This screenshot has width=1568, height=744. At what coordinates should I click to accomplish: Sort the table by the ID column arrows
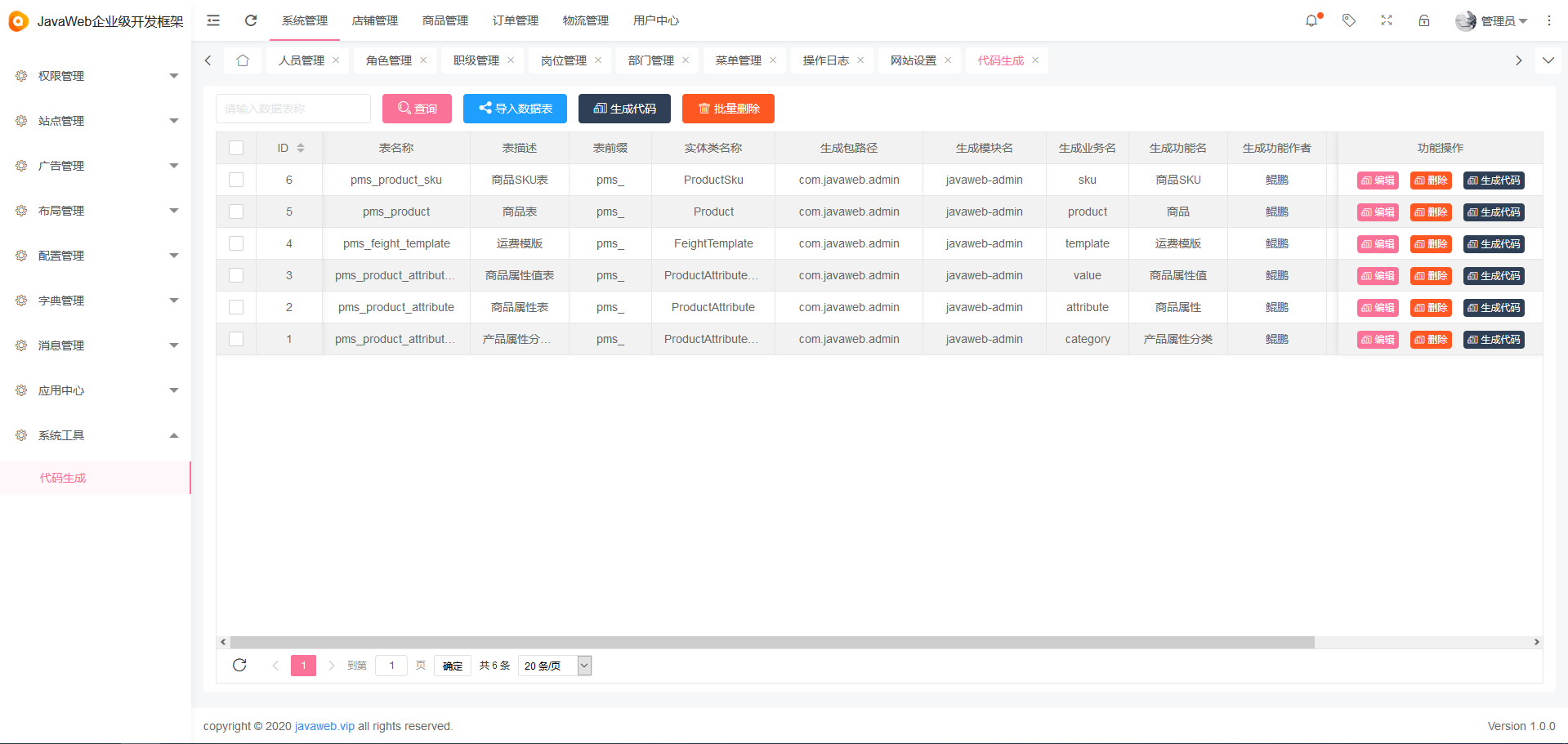point(300,148)
